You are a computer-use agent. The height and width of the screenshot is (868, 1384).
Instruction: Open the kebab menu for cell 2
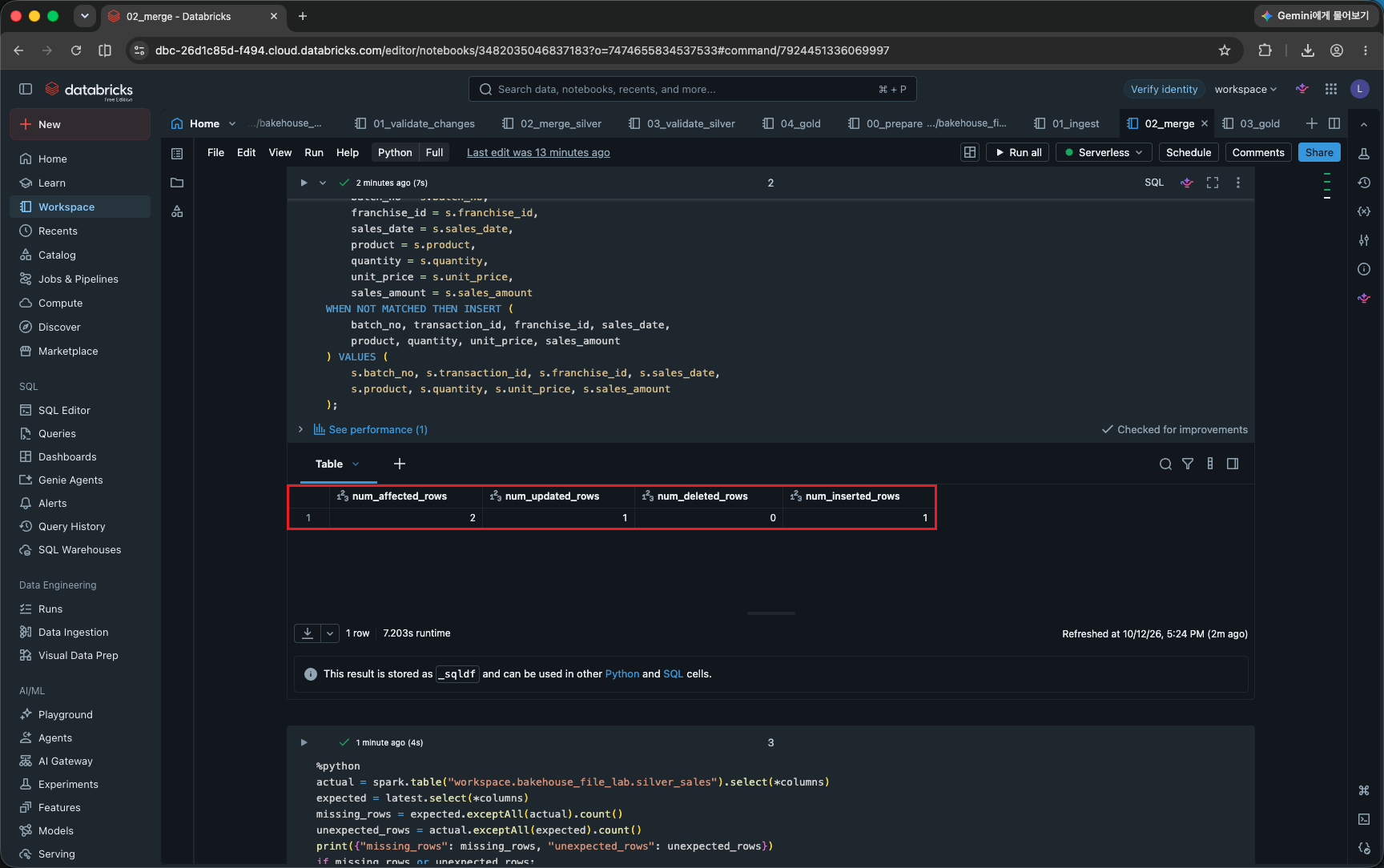[x=1238, y=183]
